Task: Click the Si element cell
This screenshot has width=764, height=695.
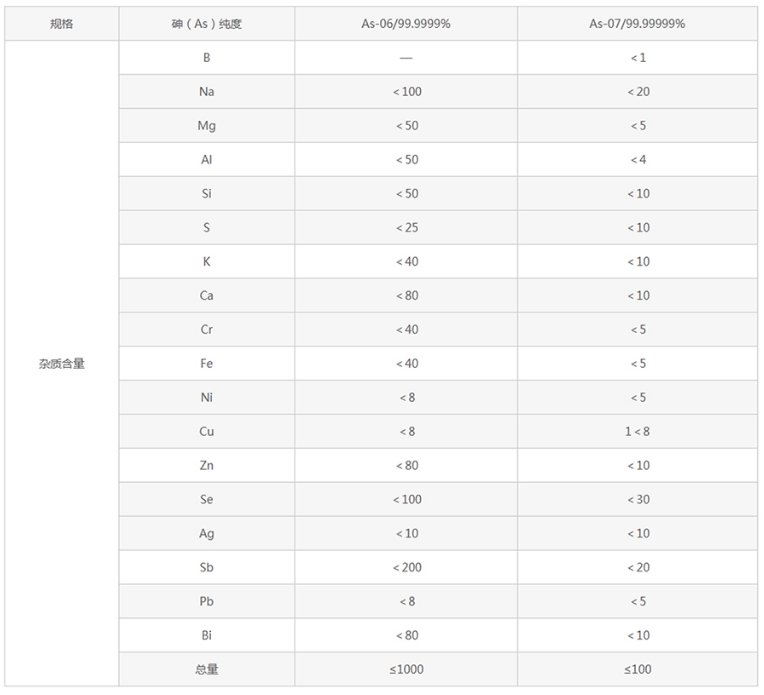Action: pos(206,193)
